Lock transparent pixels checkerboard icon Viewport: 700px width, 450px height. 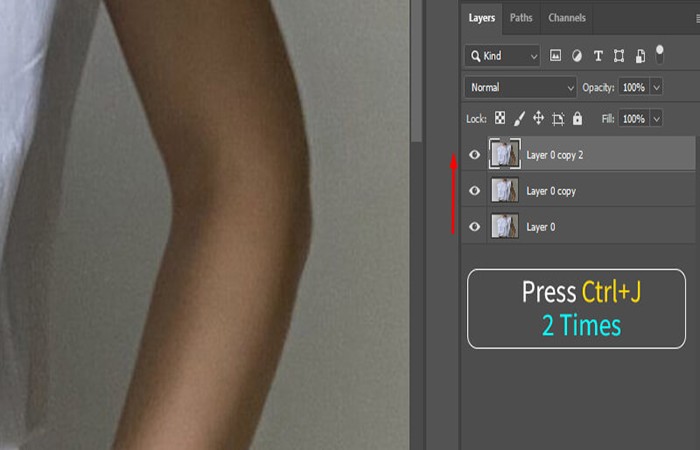(500, 118)
